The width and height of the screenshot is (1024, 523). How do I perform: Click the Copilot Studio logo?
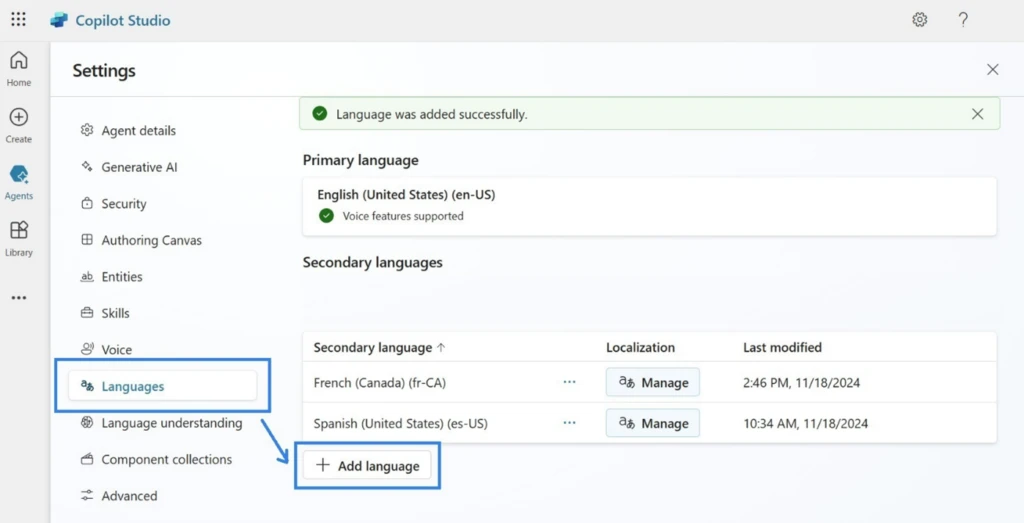point(59,20)
